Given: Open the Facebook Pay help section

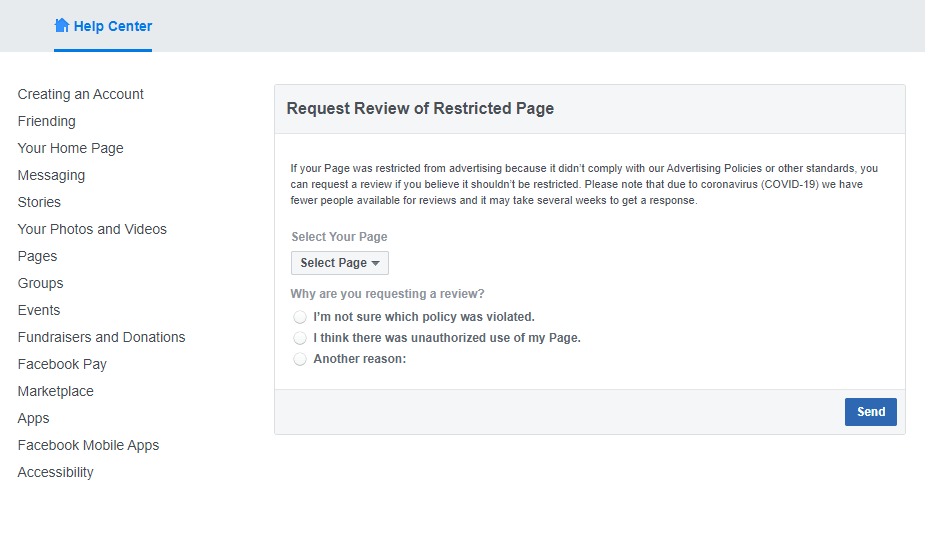Looking at the screenshot, I should tap(62, 365).
